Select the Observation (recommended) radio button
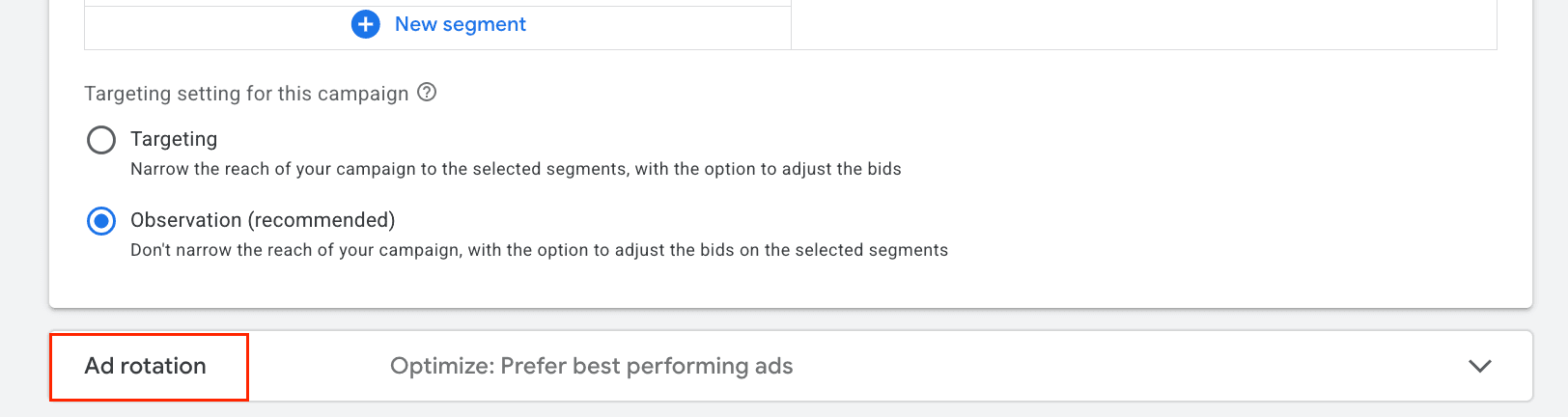 (x=101, y=221)
